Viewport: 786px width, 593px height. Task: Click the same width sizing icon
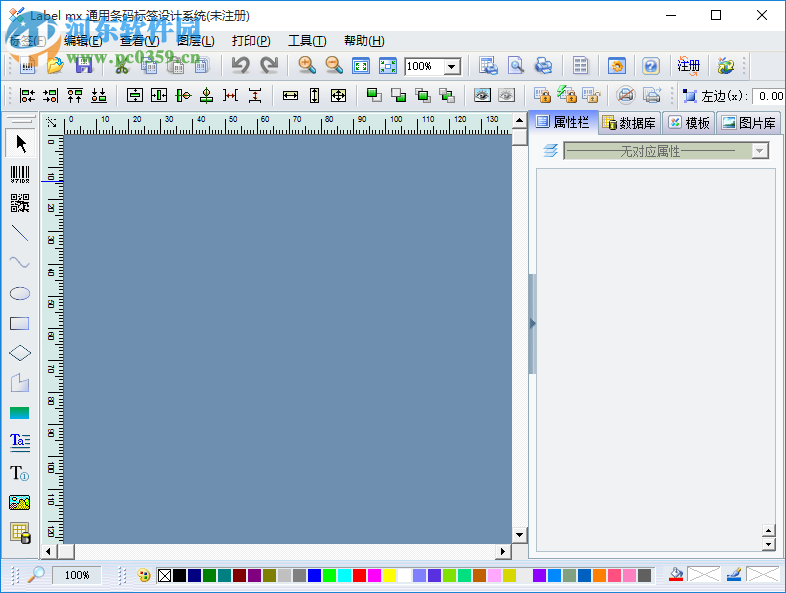tap(290, 96)
